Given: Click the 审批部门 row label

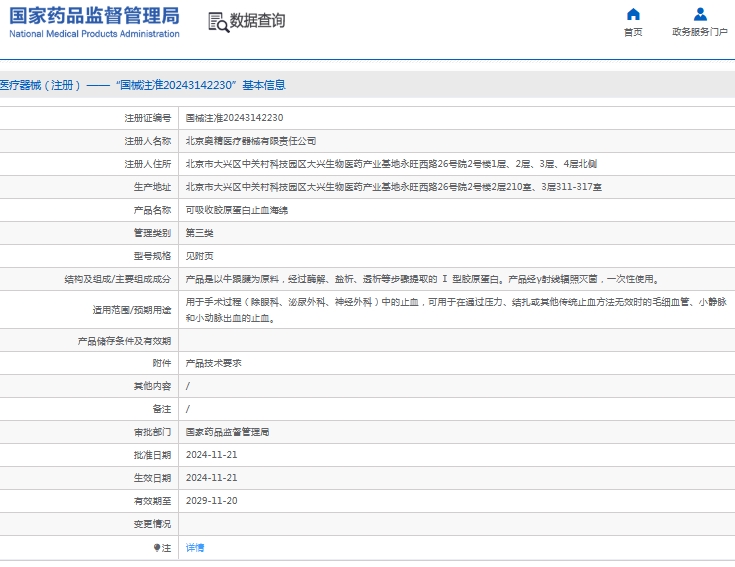Looking at the screenshot, I should click(152, 432).
